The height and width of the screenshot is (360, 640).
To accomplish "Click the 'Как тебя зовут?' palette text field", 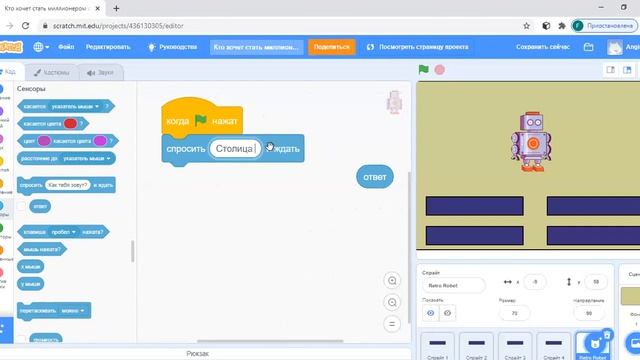I will tap(68, 185).
